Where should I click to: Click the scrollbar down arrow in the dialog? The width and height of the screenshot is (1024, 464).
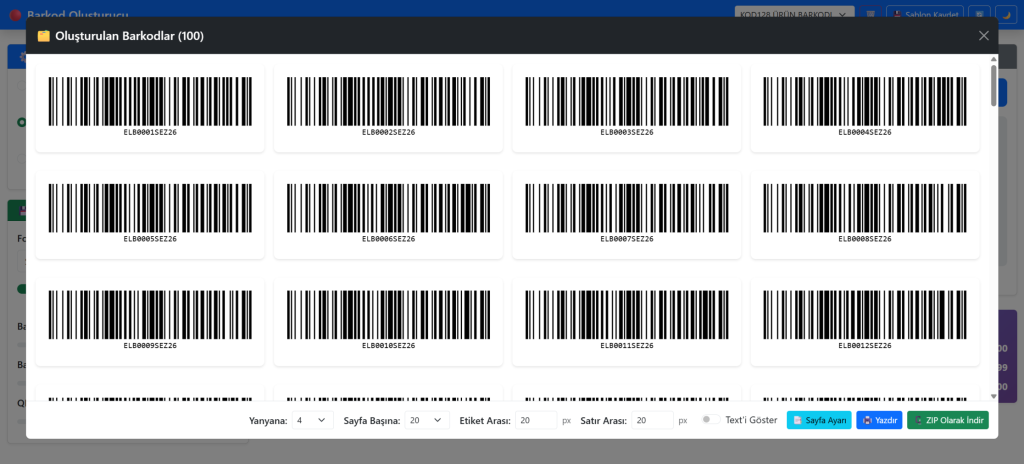993,396
